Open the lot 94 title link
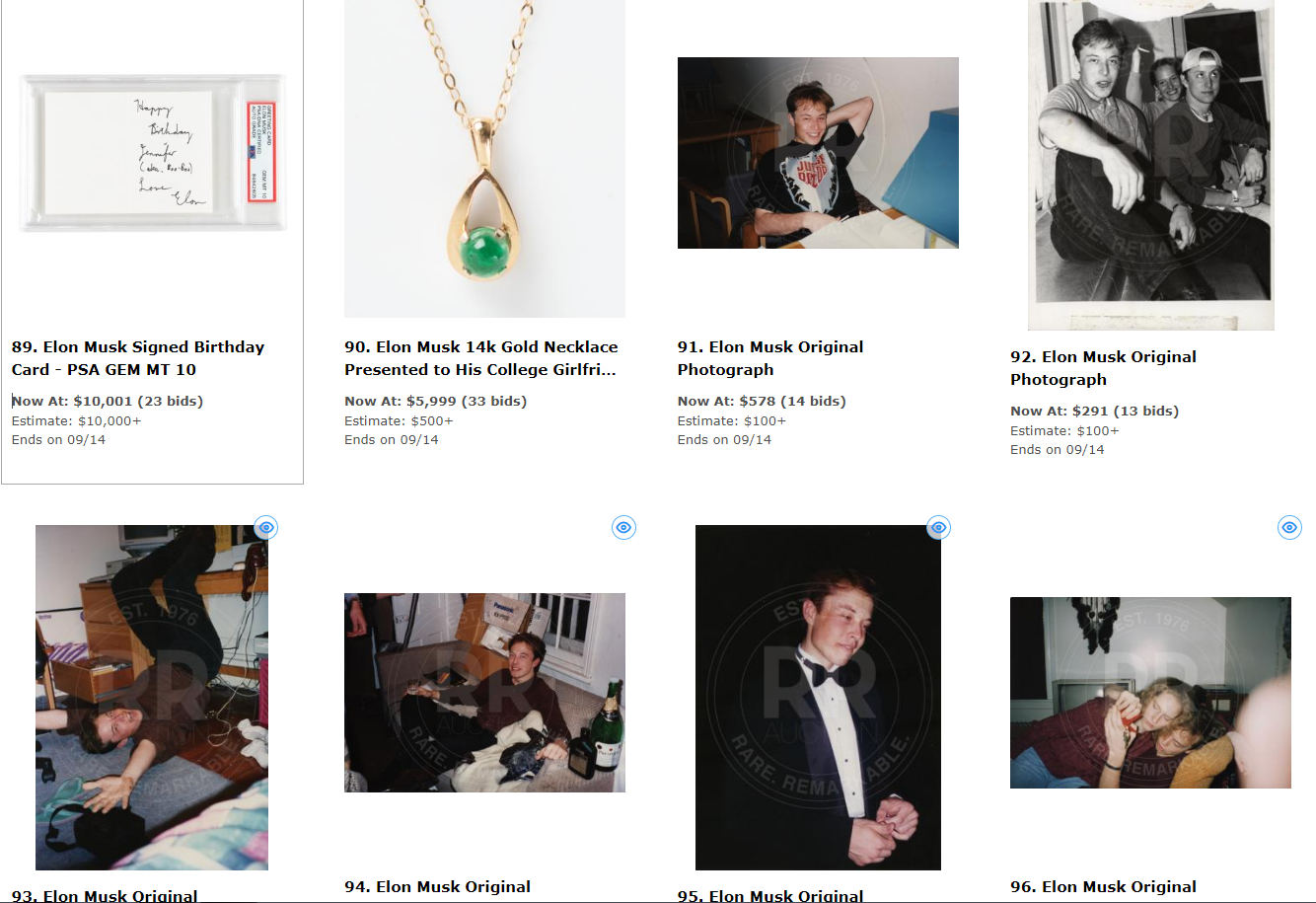The height and width of the screenshot is (903, 1316). [x=437, y=887]
